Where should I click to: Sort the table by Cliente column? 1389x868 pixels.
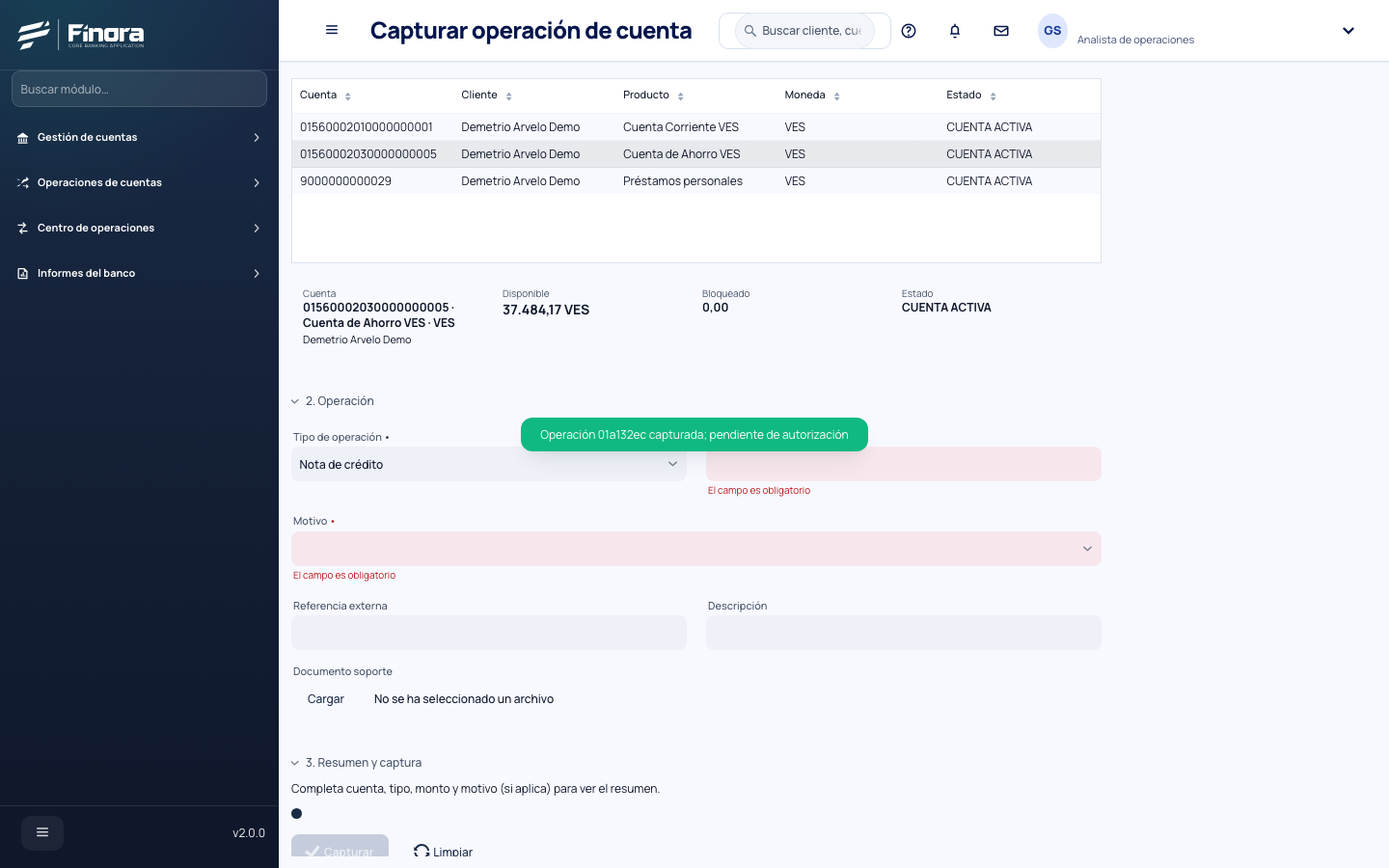[508, 95]
